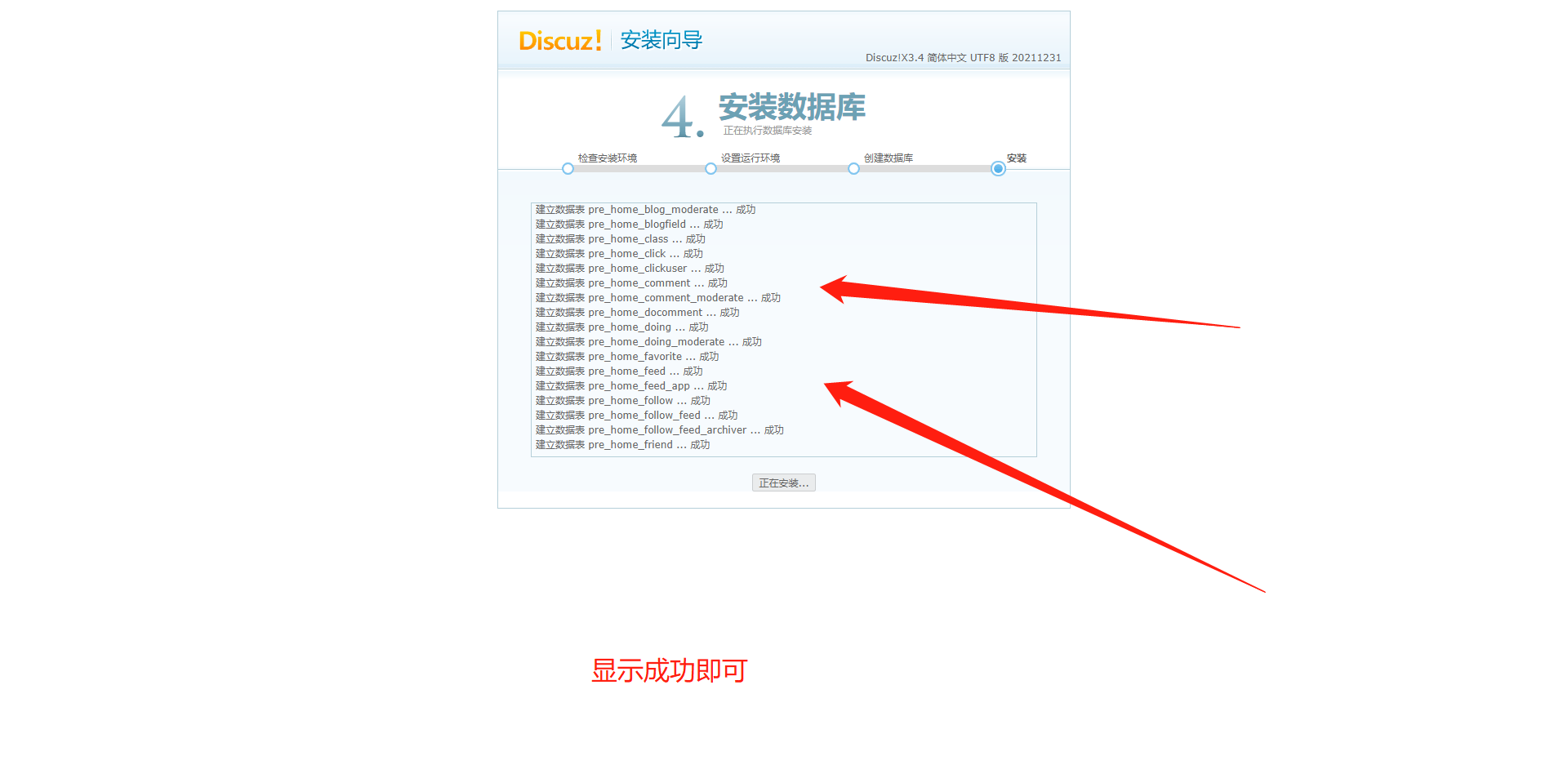The height and width of the screenshot is (765, 1568).
Task: Select the pre_home_feed_app log line
Action: tap(631, 386)
